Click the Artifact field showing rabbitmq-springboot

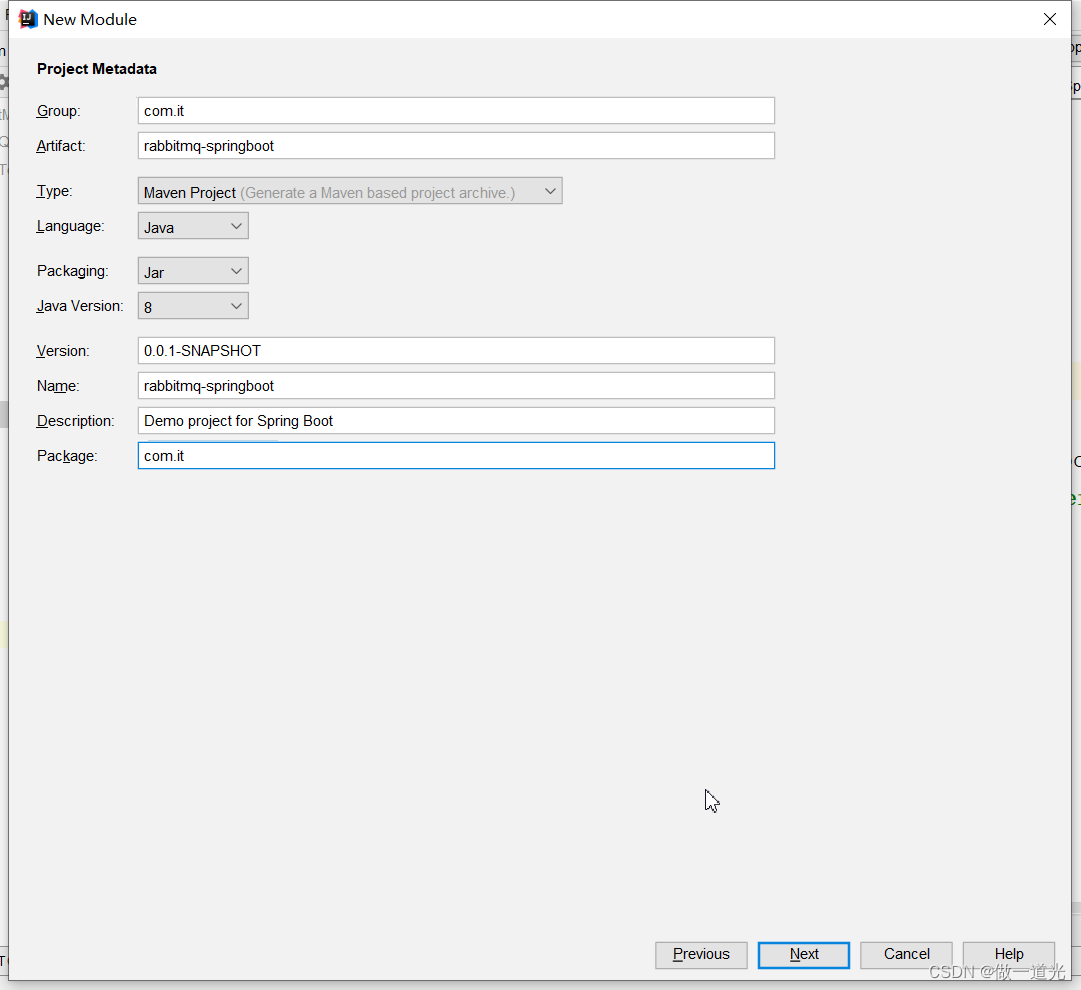[x=456, y=145]
